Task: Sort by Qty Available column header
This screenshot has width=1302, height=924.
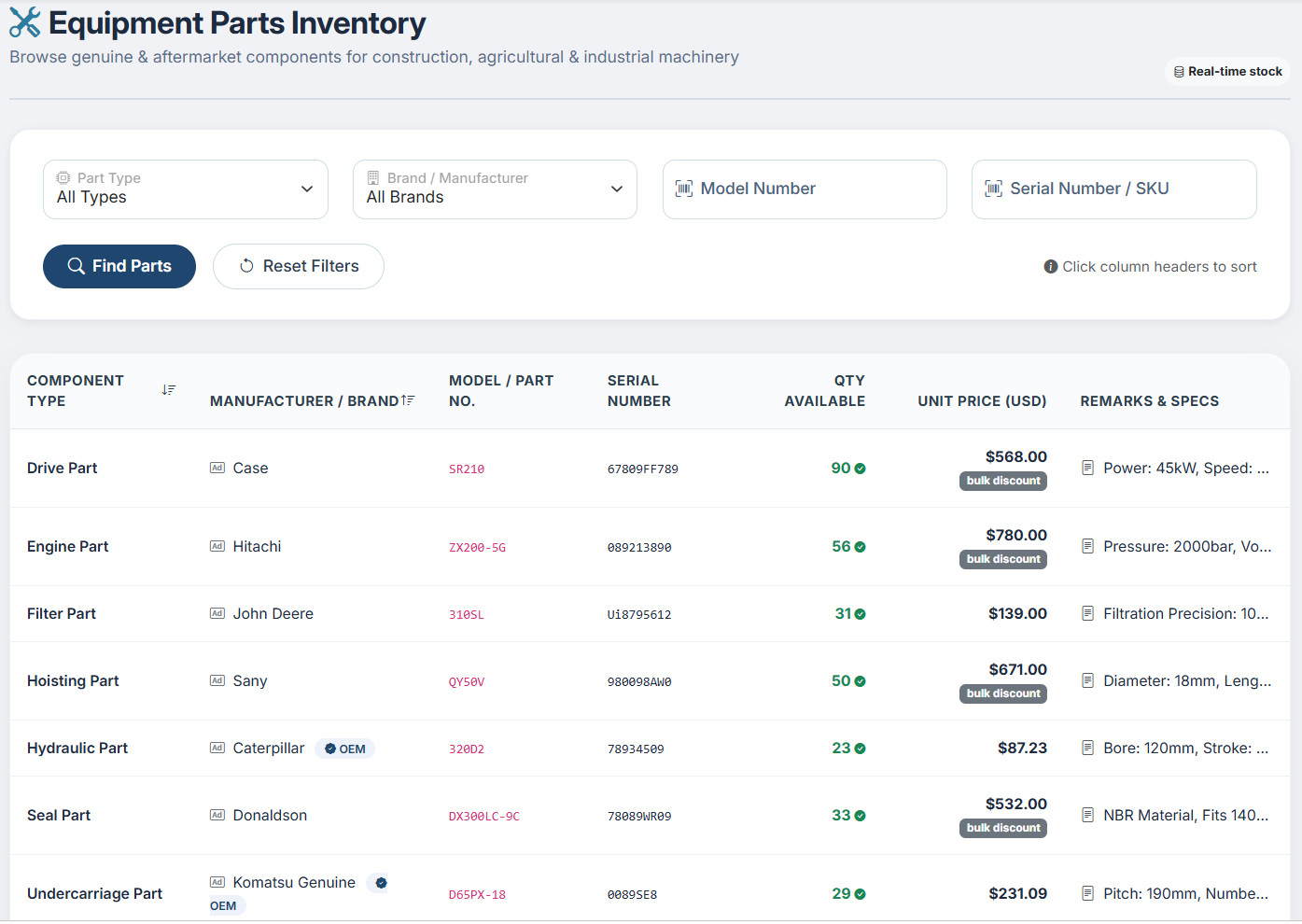Action: point(825,391)
